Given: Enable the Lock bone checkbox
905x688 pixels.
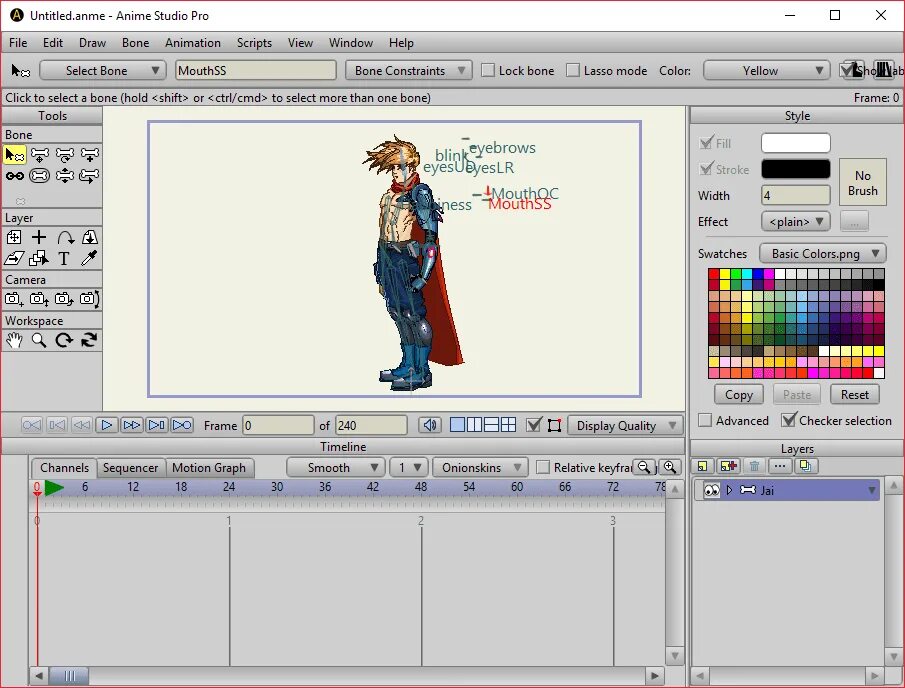Looking at the screenshot, I should pos(488,71).
